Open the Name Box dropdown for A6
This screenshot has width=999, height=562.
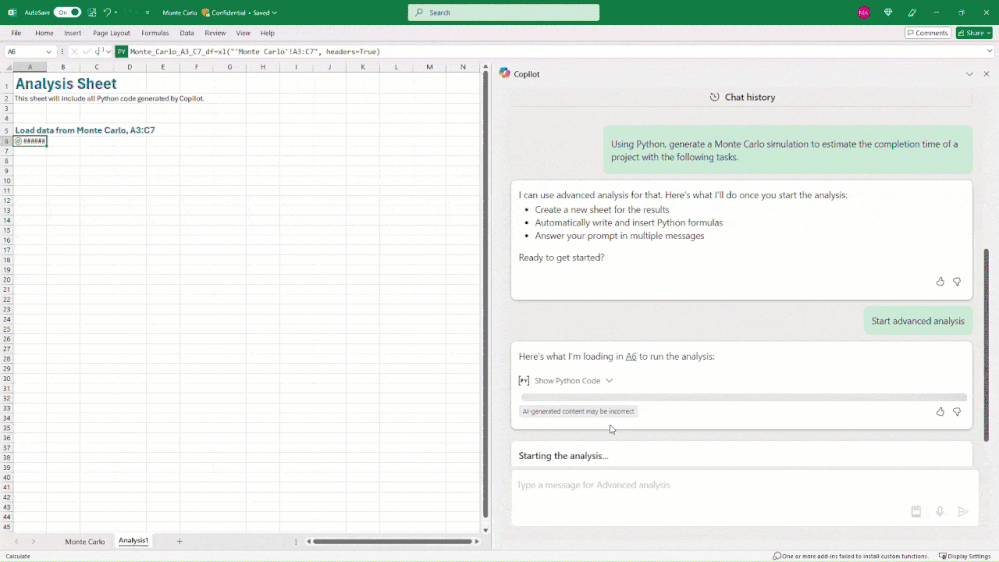click(48, 52)
